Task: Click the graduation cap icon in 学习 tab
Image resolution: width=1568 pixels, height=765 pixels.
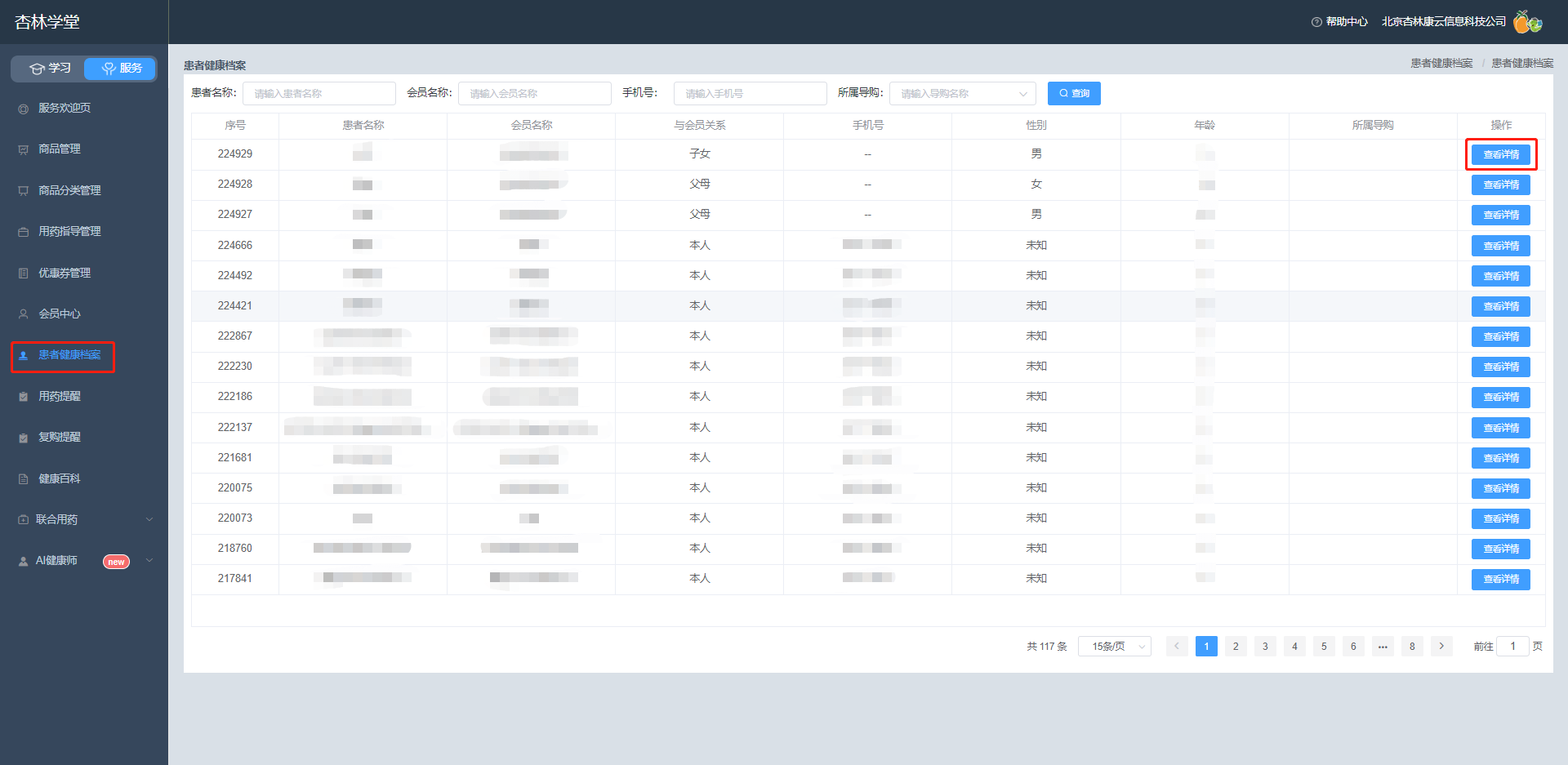Action: [x=37, y=69]
